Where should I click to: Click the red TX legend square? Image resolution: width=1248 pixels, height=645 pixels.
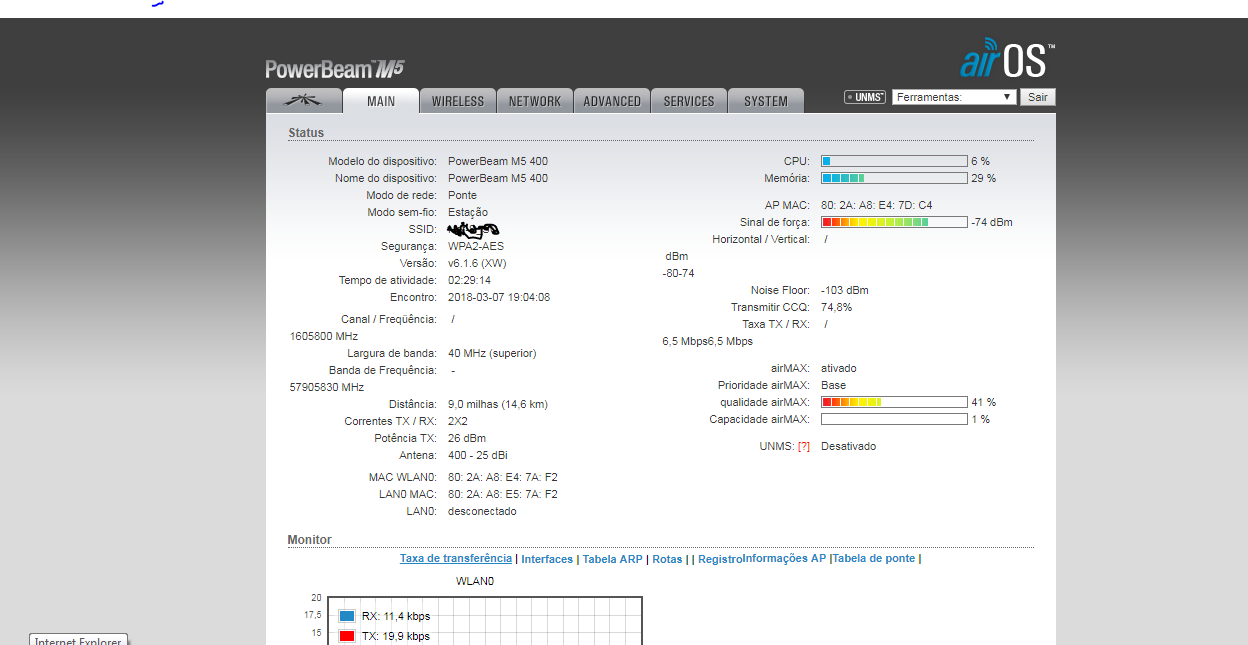pyautogui.click(x=347, y=636)
